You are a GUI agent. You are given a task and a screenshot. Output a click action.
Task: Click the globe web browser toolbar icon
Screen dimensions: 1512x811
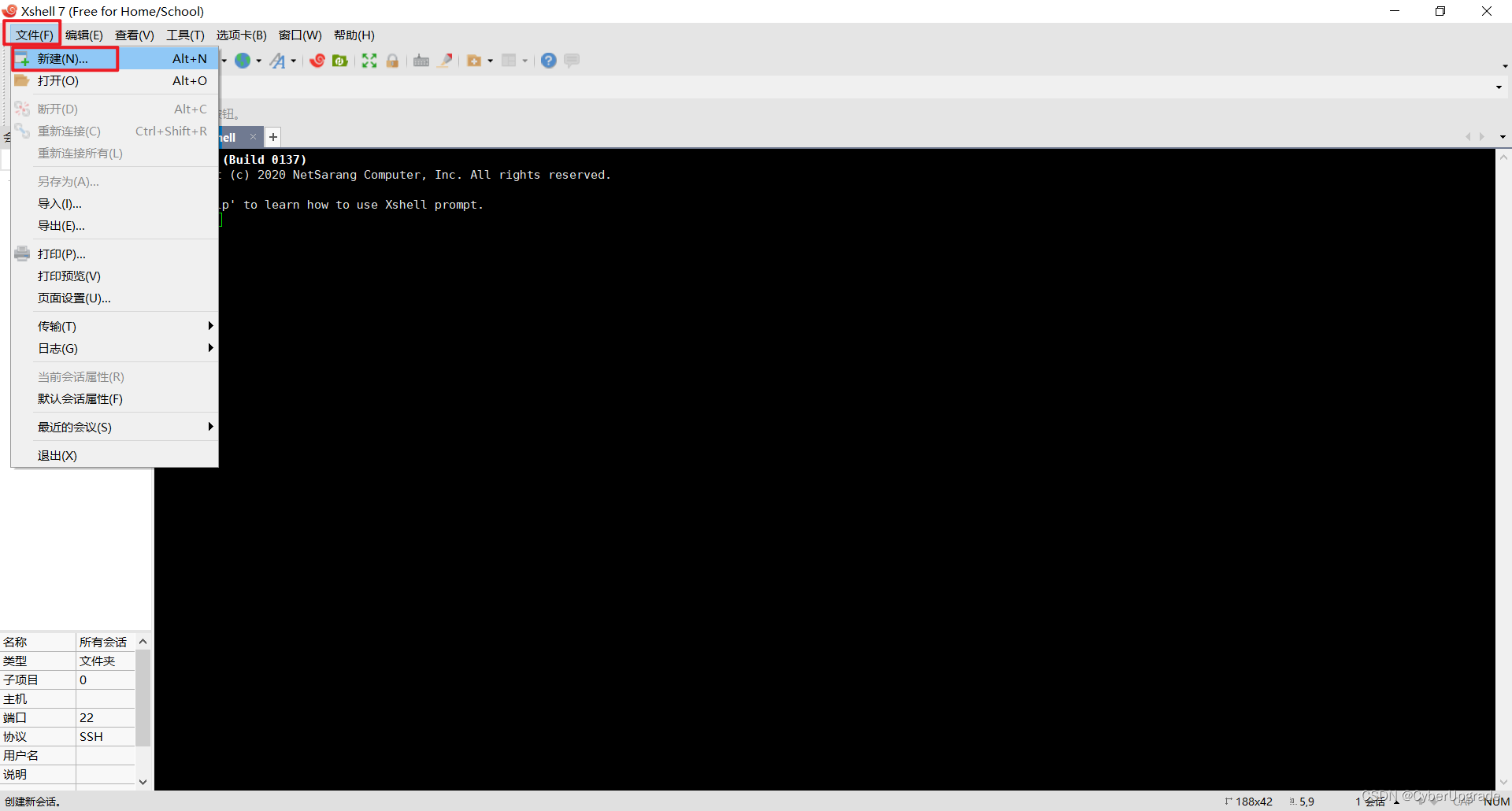[243, 61]
